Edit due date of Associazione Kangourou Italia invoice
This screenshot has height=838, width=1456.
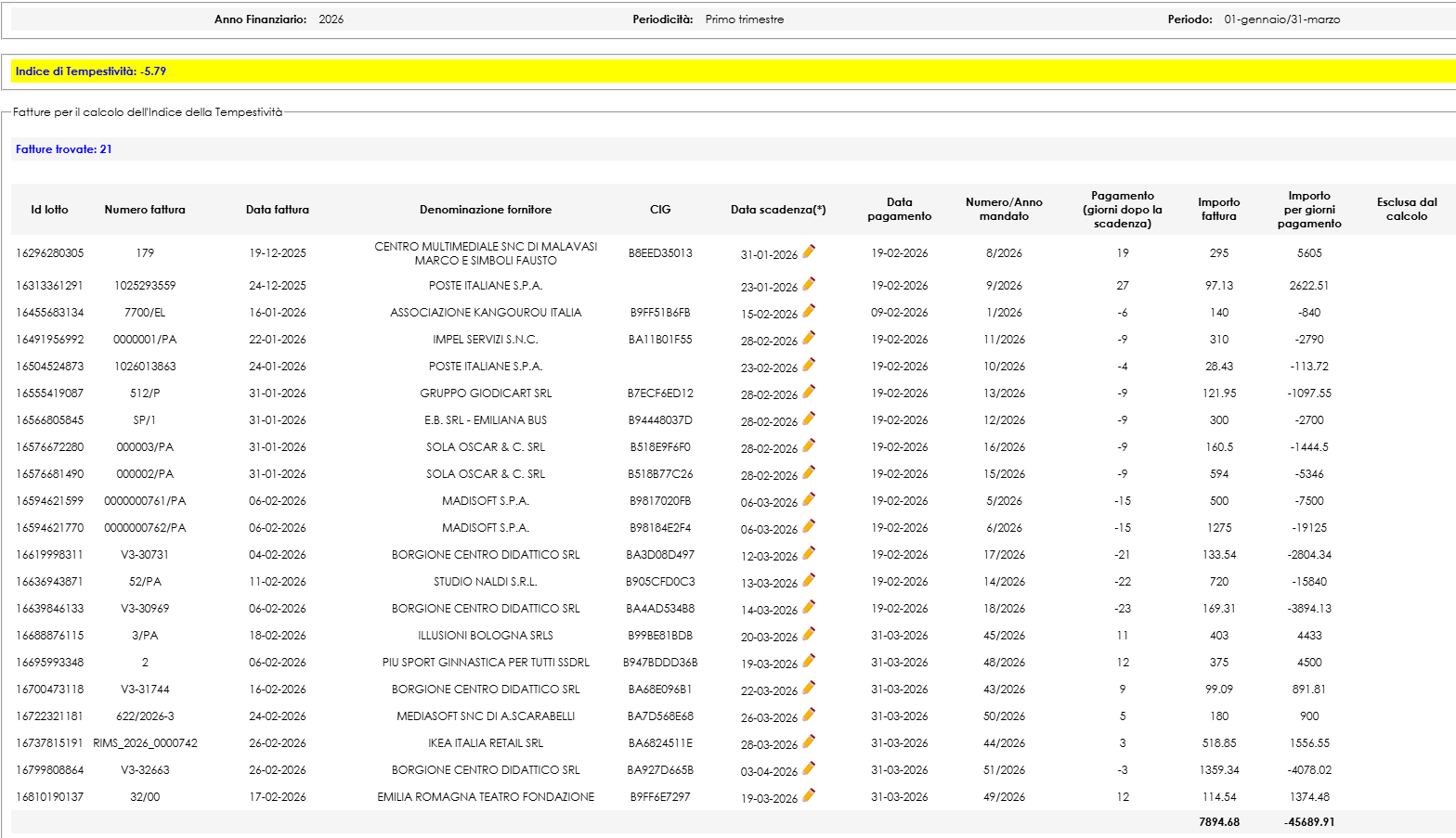(809, 311)
